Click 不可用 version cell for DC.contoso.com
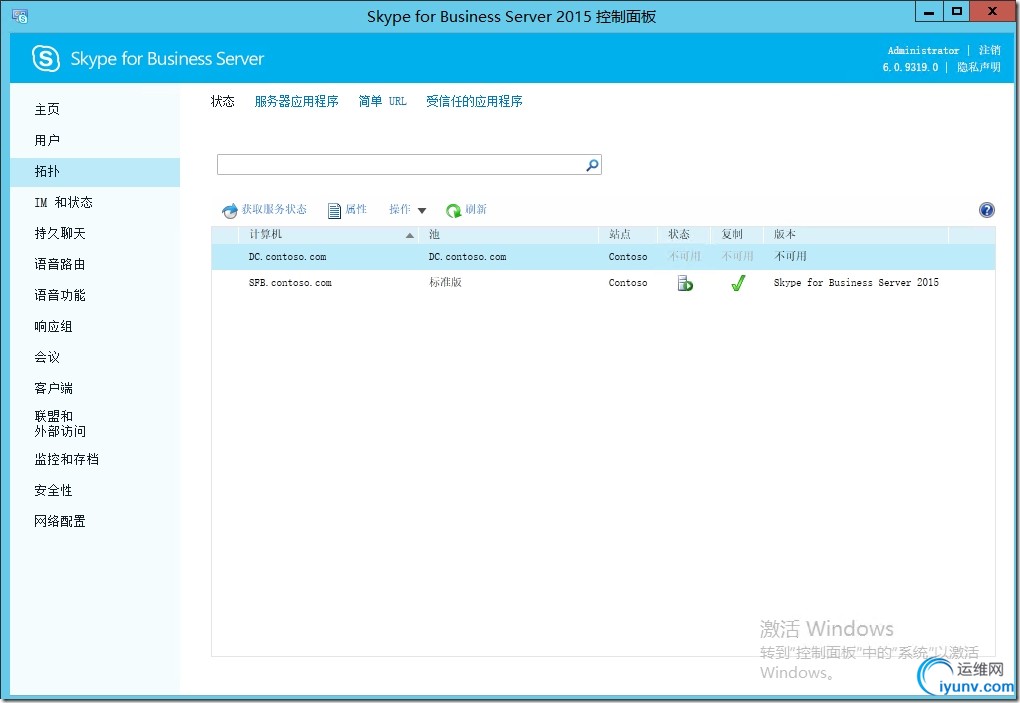Screen dimensions: 1020x703 (x=790, y=257)
